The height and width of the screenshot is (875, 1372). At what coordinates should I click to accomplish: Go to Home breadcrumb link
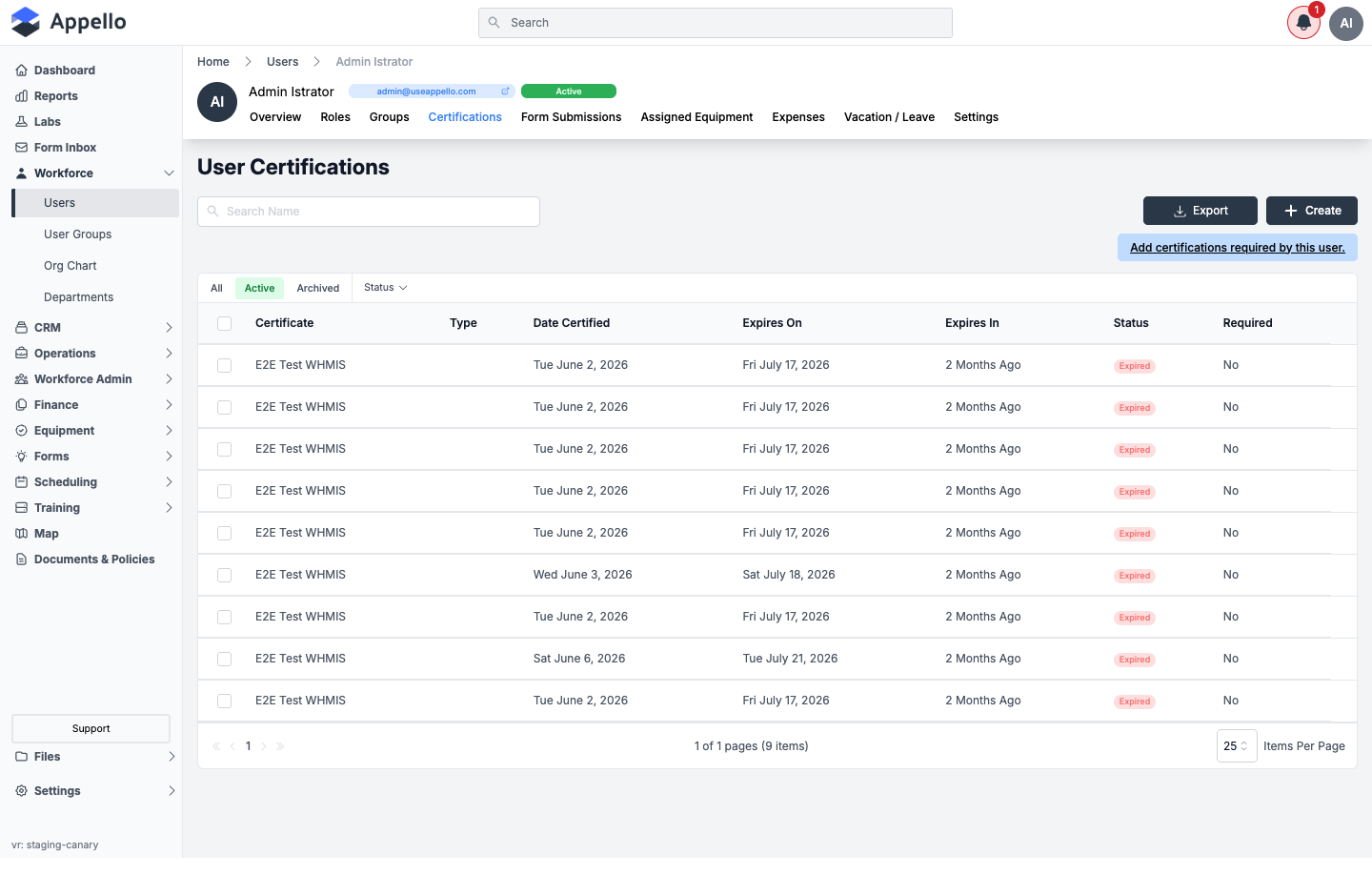213,62
